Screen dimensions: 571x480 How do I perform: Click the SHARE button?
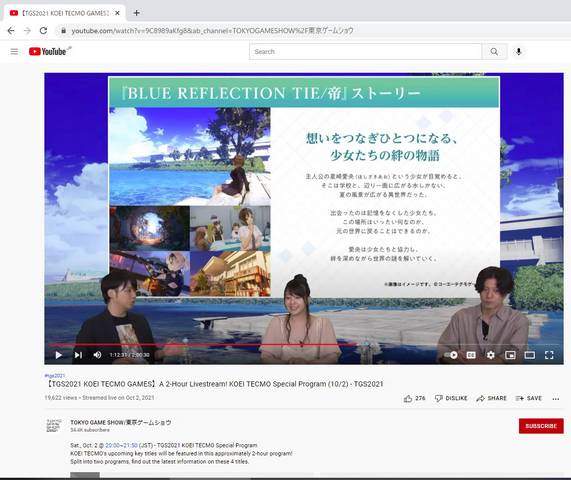[x=492, y=398]
